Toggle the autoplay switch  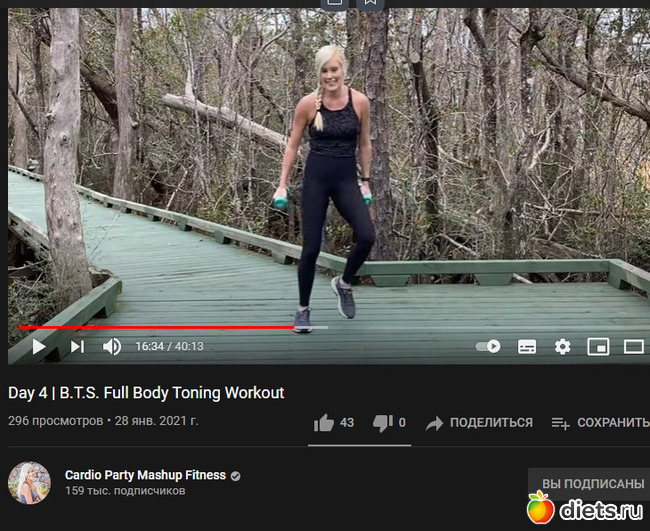[488, 346]
